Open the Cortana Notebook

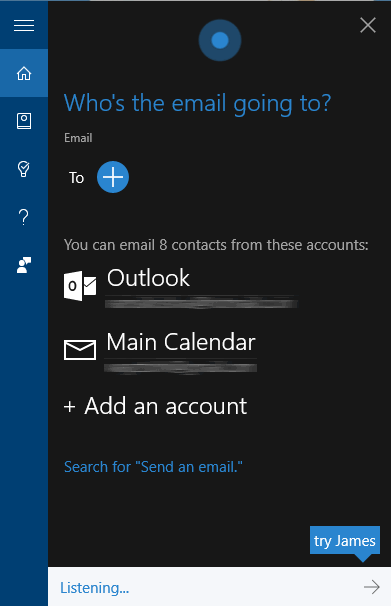[24, 121]
